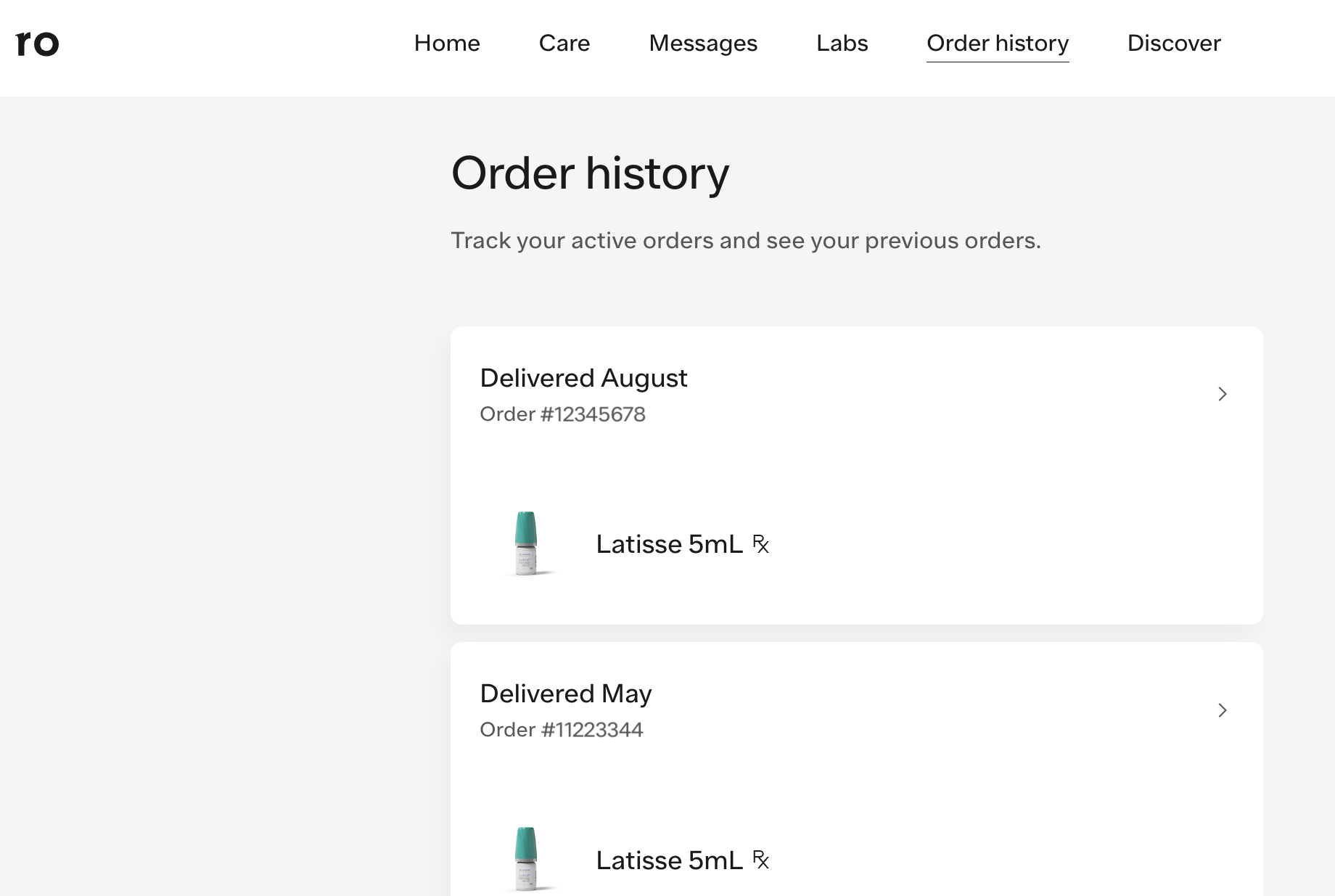The height and width of the screenshot is (896, 1335).
Task: Open the Delivered August order heading
Action: [x=583, y=378]
